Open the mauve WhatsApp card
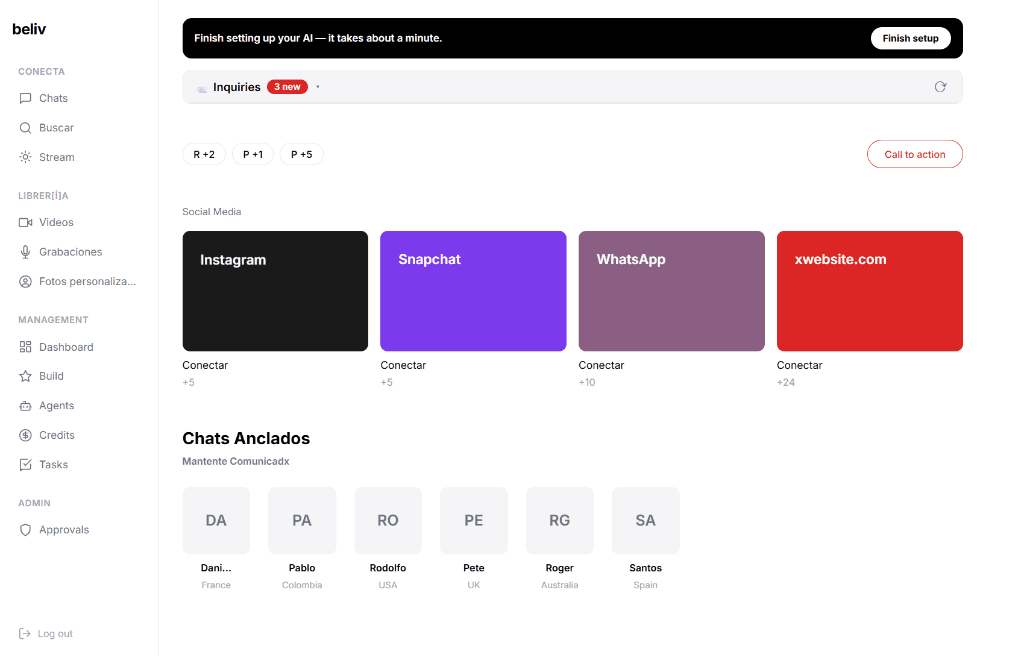Screen dimensions: 1024x656 [671, 291]
